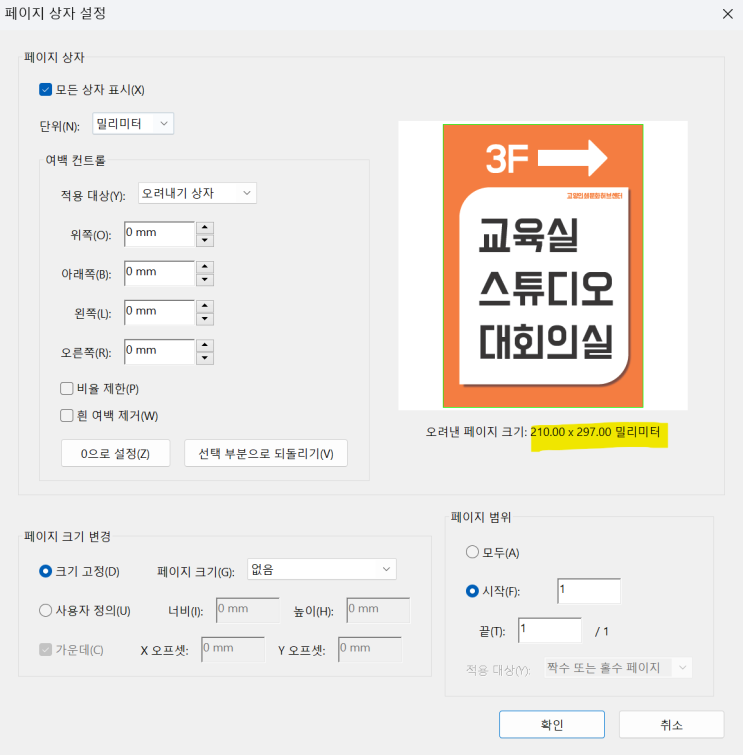Expand the 페이지 크기 dropdown
The width and height of the screenshot is (743, 755).
click(x=320, y=569)
